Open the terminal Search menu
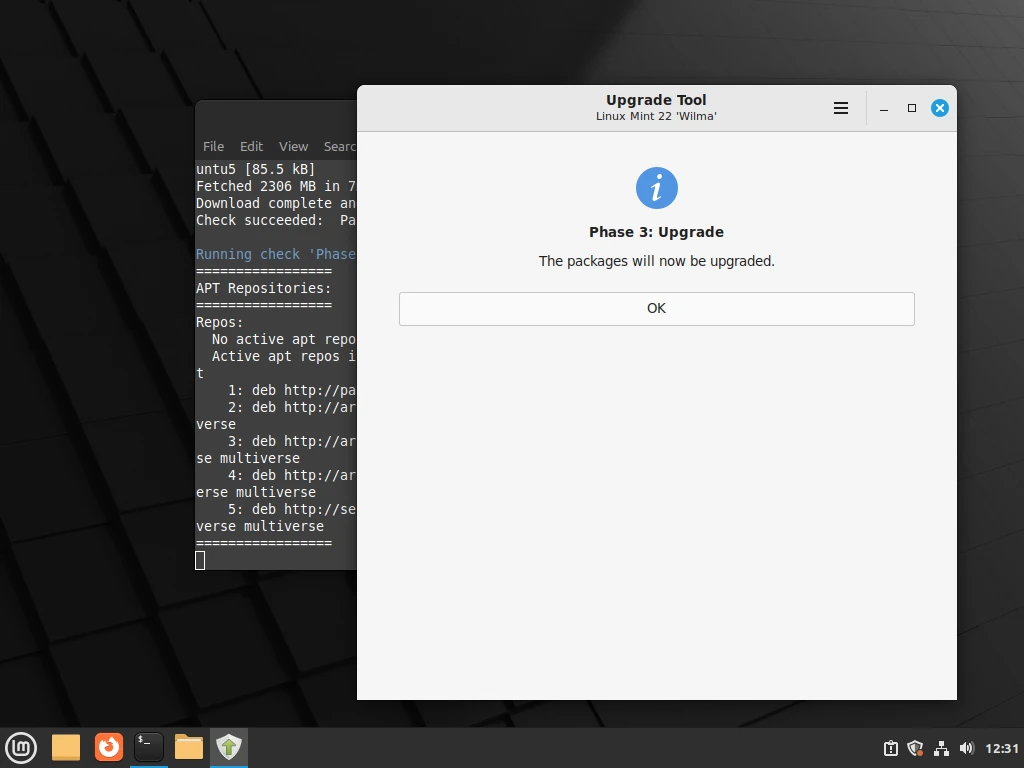This screenshot has width=1024, height=768. tap(340, 146)
